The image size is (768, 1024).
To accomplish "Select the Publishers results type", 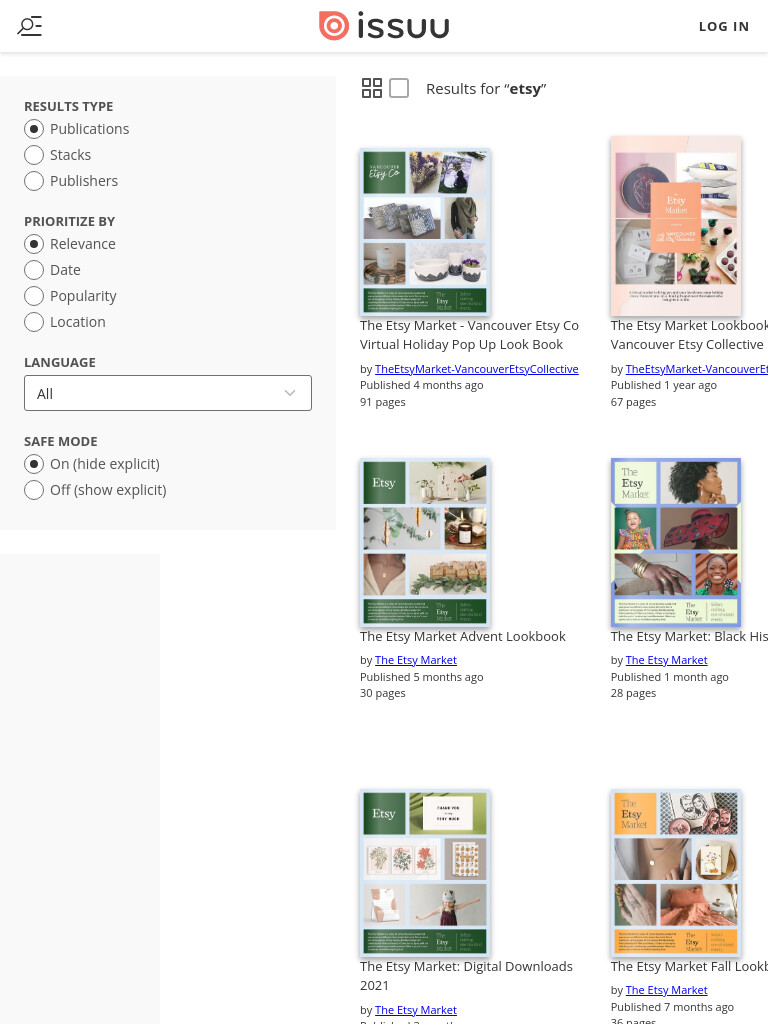I will [34, 181].
